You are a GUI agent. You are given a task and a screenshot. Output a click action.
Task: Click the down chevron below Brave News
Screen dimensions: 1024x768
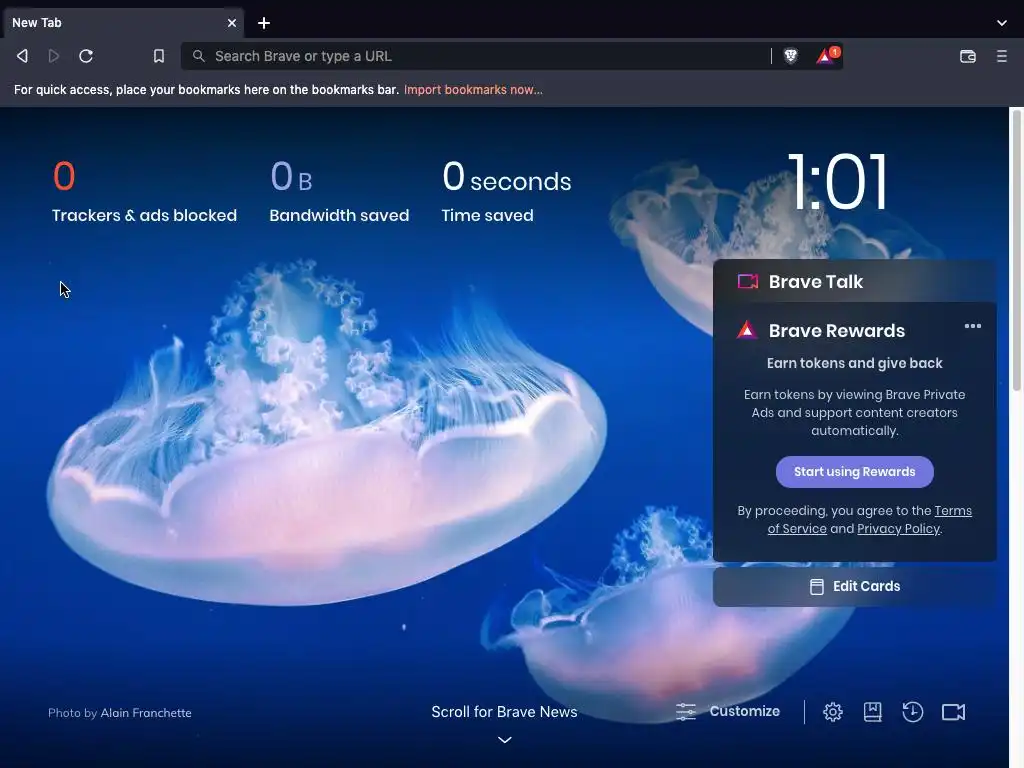click(504, 740)
